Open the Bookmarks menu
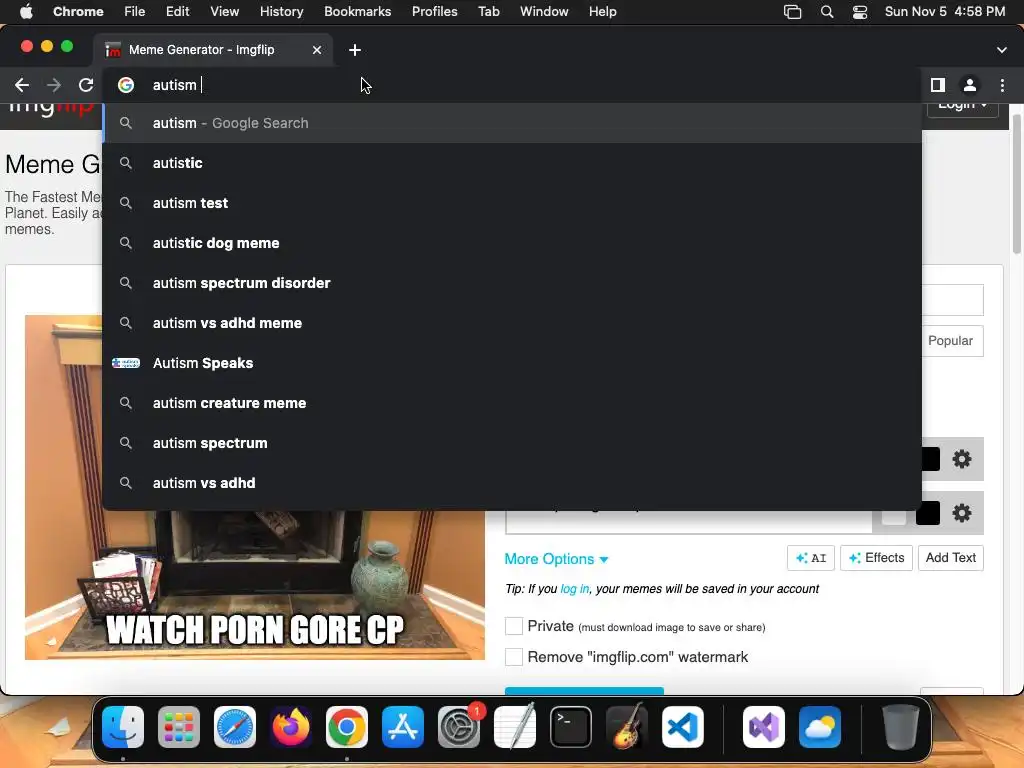1024x768 pixels. click(357, 12)
